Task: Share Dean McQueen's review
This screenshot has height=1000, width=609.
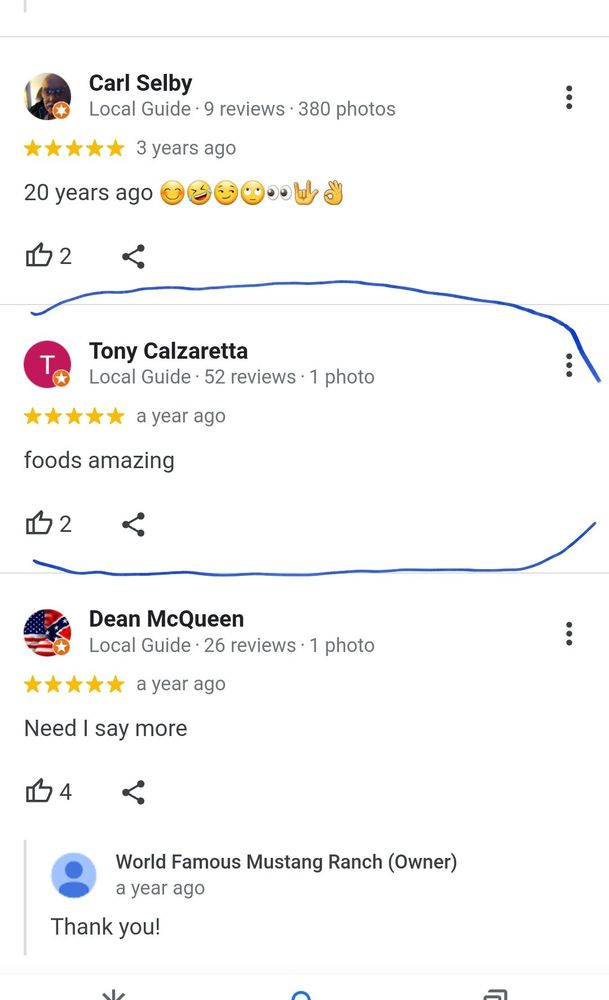Action: click(x=133, y=792)
